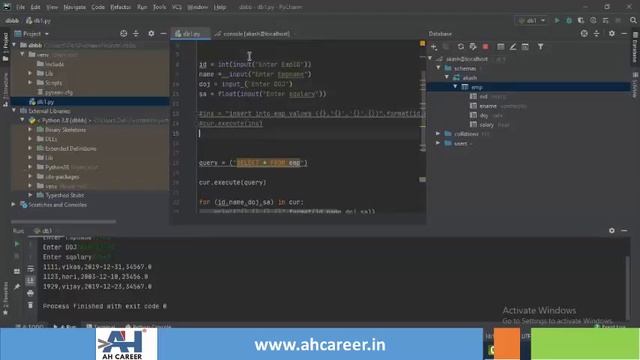Clear console output with trash icon
Screen dimensions: 640x360
point(30,305)
